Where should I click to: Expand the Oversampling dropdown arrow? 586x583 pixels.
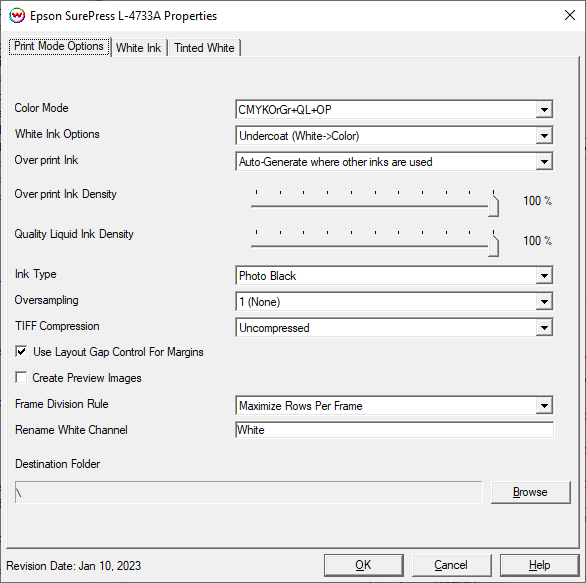[544, 302]
